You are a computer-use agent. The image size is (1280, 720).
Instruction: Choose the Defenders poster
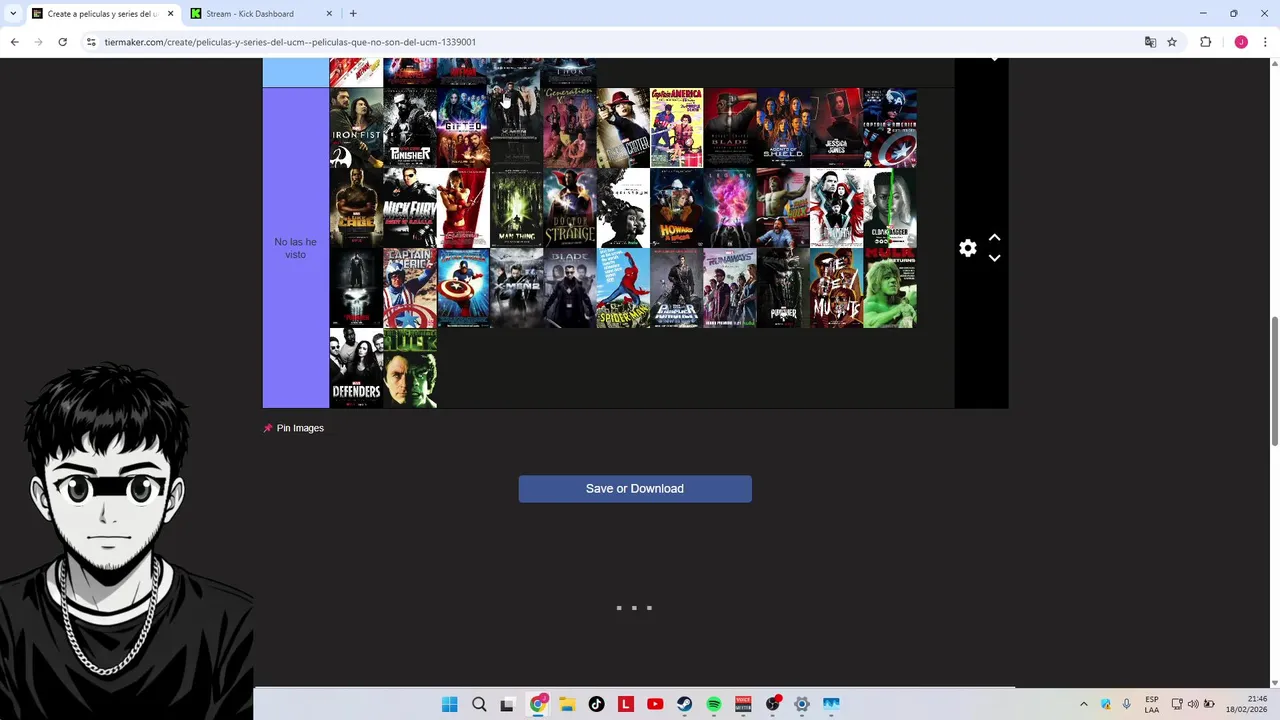coord(356,368)
